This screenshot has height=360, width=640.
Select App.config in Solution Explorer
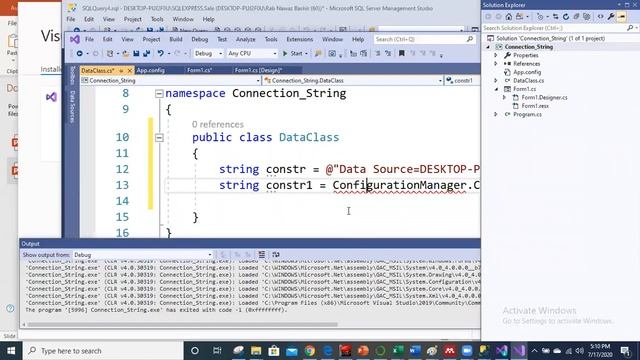527,72
